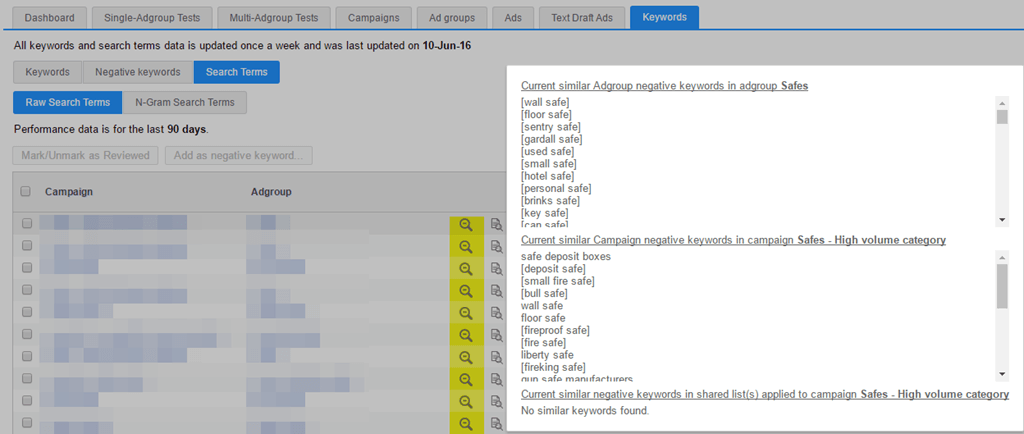Image resolution: width=1024 pixels, height=434 pixels.
Task: Click the magnifier icon in the second row
Action: coord(465,247)
